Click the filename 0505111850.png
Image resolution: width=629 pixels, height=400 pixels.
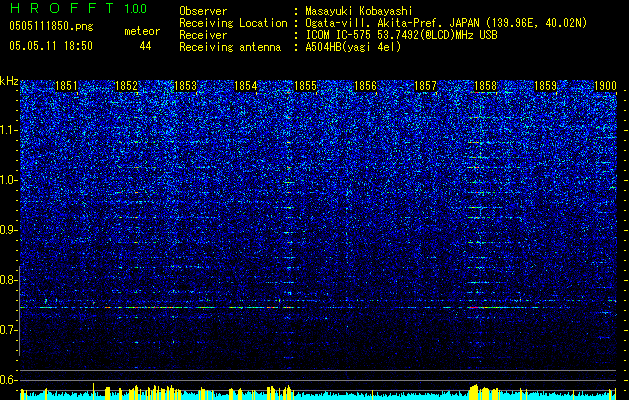(51, 27)
